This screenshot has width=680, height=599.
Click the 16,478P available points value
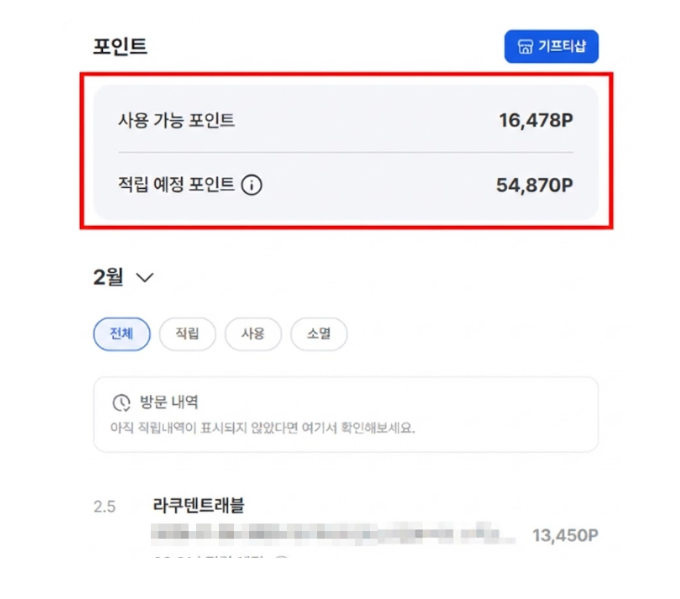tap(536, 121)
